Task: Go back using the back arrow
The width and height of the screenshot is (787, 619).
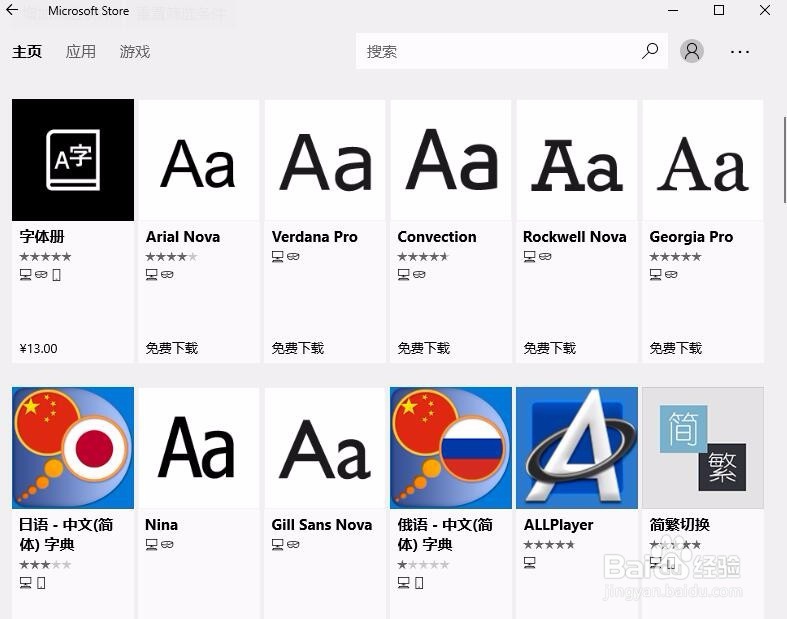Action: coord(12,10)
